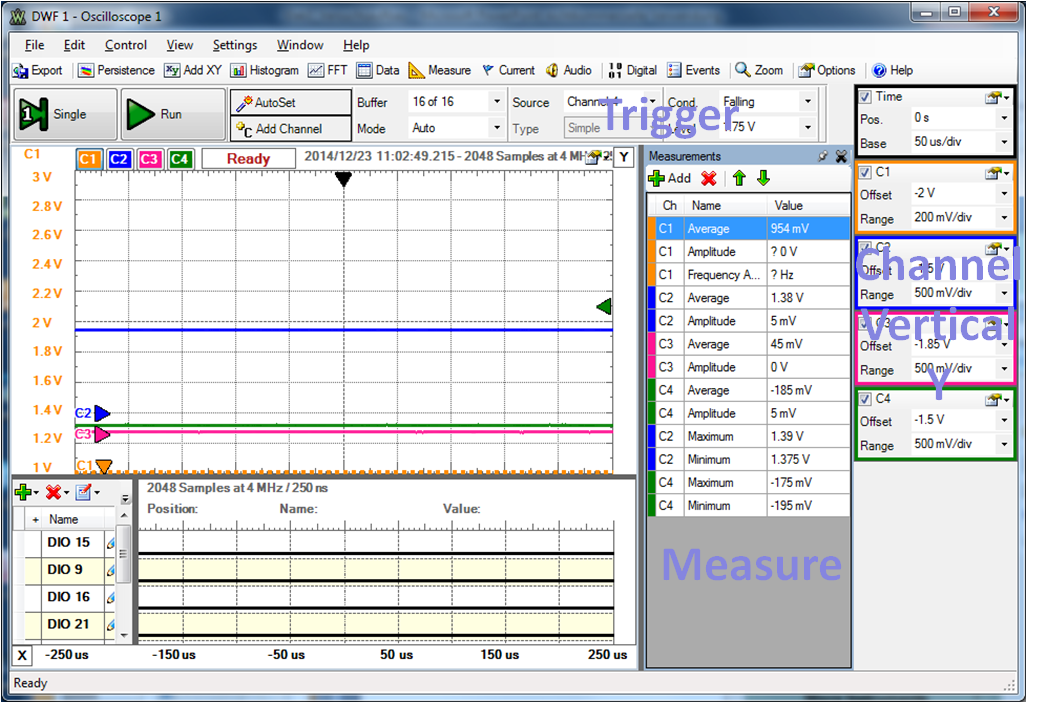Open the FFT view from the toolbar
This screenshot has height=703, width=1054.
coord(328,70)
